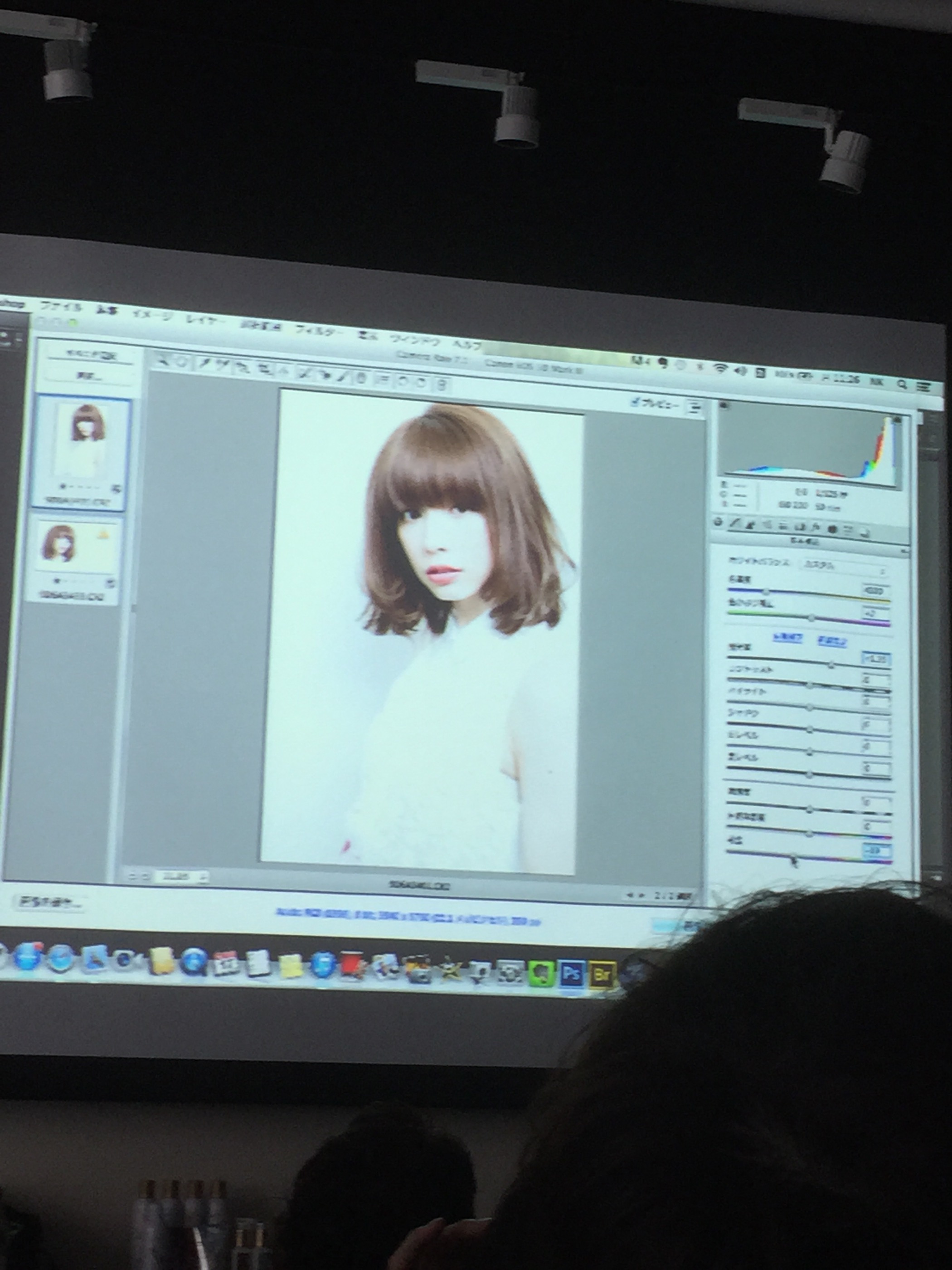Select the Red Eye Removal tool
The image size is (952, 1270).
pos(325,376)
